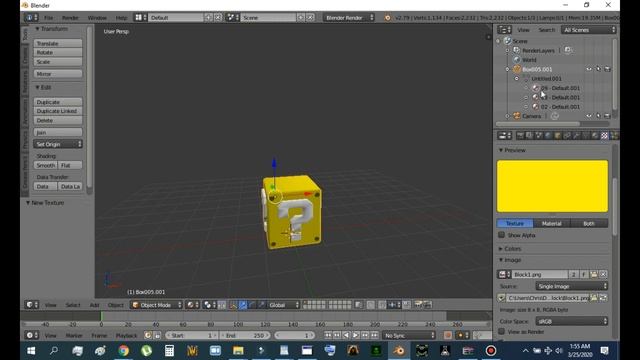Open the All Scenes display dropdown
Screen dimensions: 640x360
(x=589, y=30)
